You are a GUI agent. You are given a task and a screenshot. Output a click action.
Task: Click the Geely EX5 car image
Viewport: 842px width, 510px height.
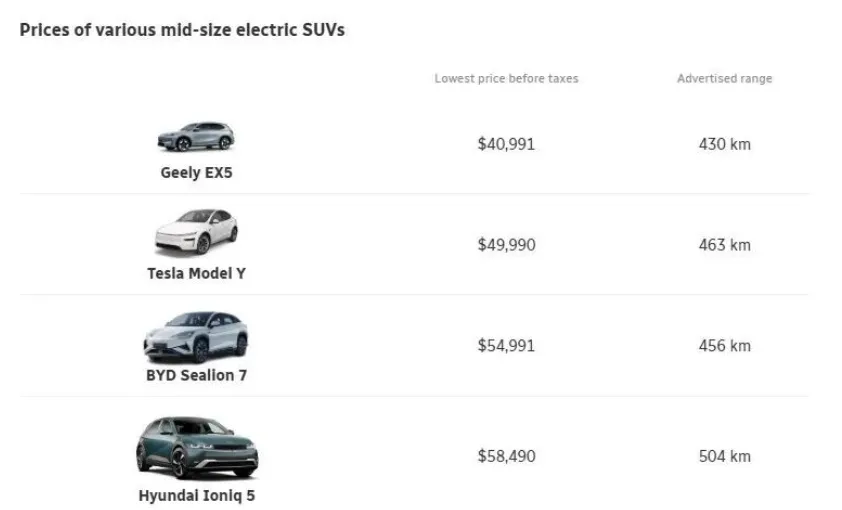tap(195, 138)
